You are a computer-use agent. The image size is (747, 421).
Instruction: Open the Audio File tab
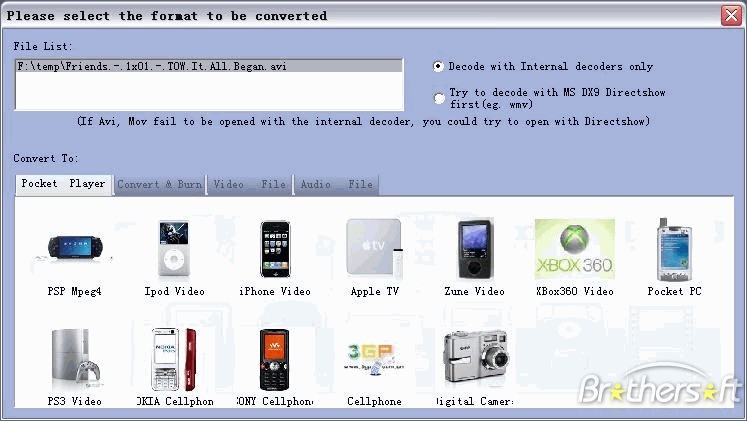[x=336, y=184]
